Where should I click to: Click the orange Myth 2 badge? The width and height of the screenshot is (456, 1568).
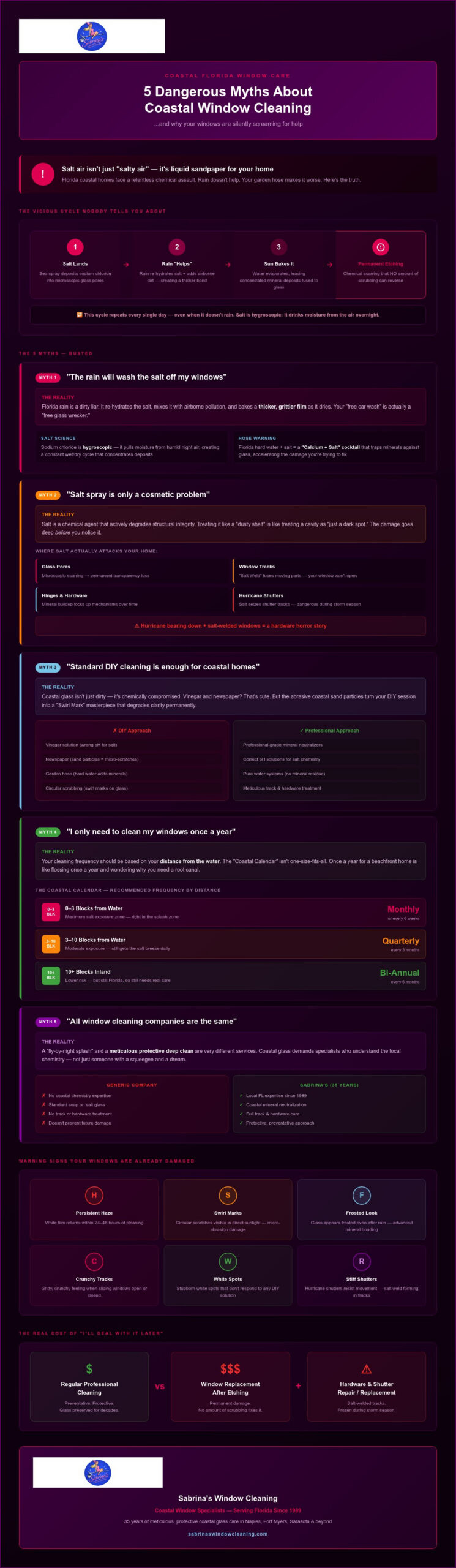pos(48,495)
